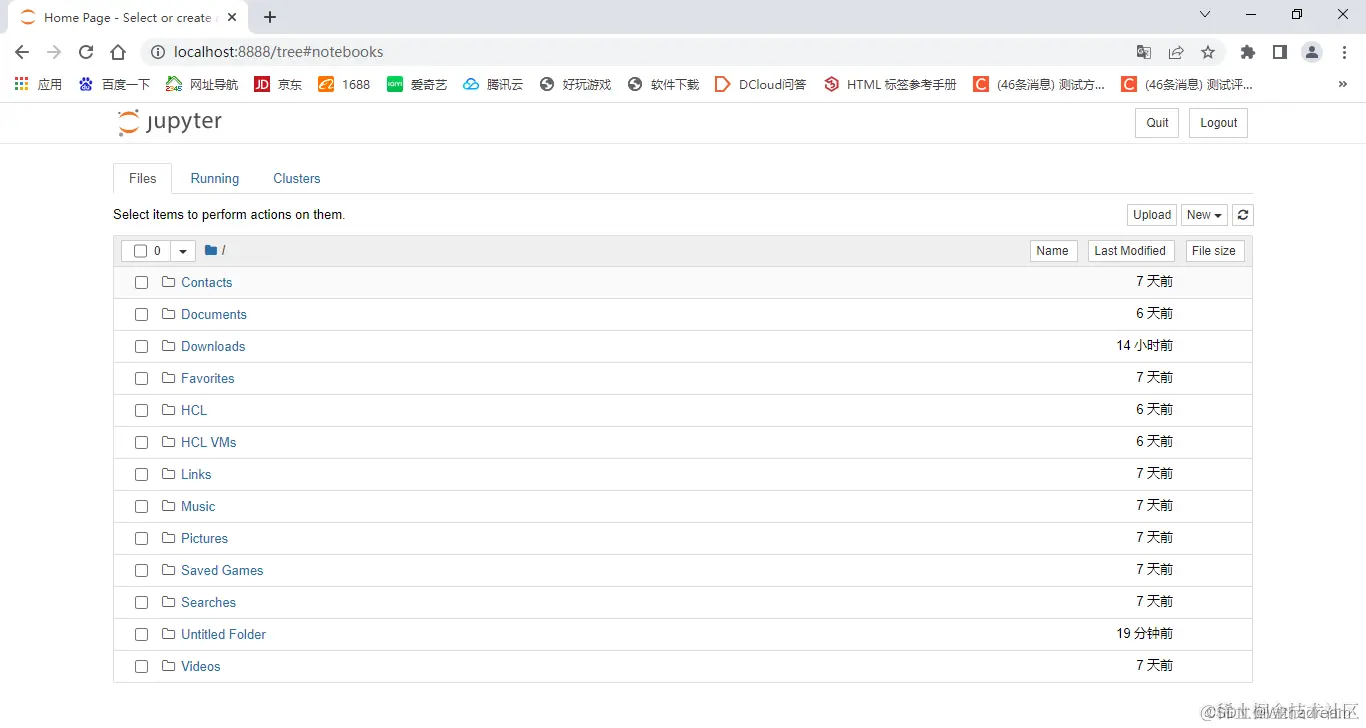Open Chrome three-dot menu

1344,52
